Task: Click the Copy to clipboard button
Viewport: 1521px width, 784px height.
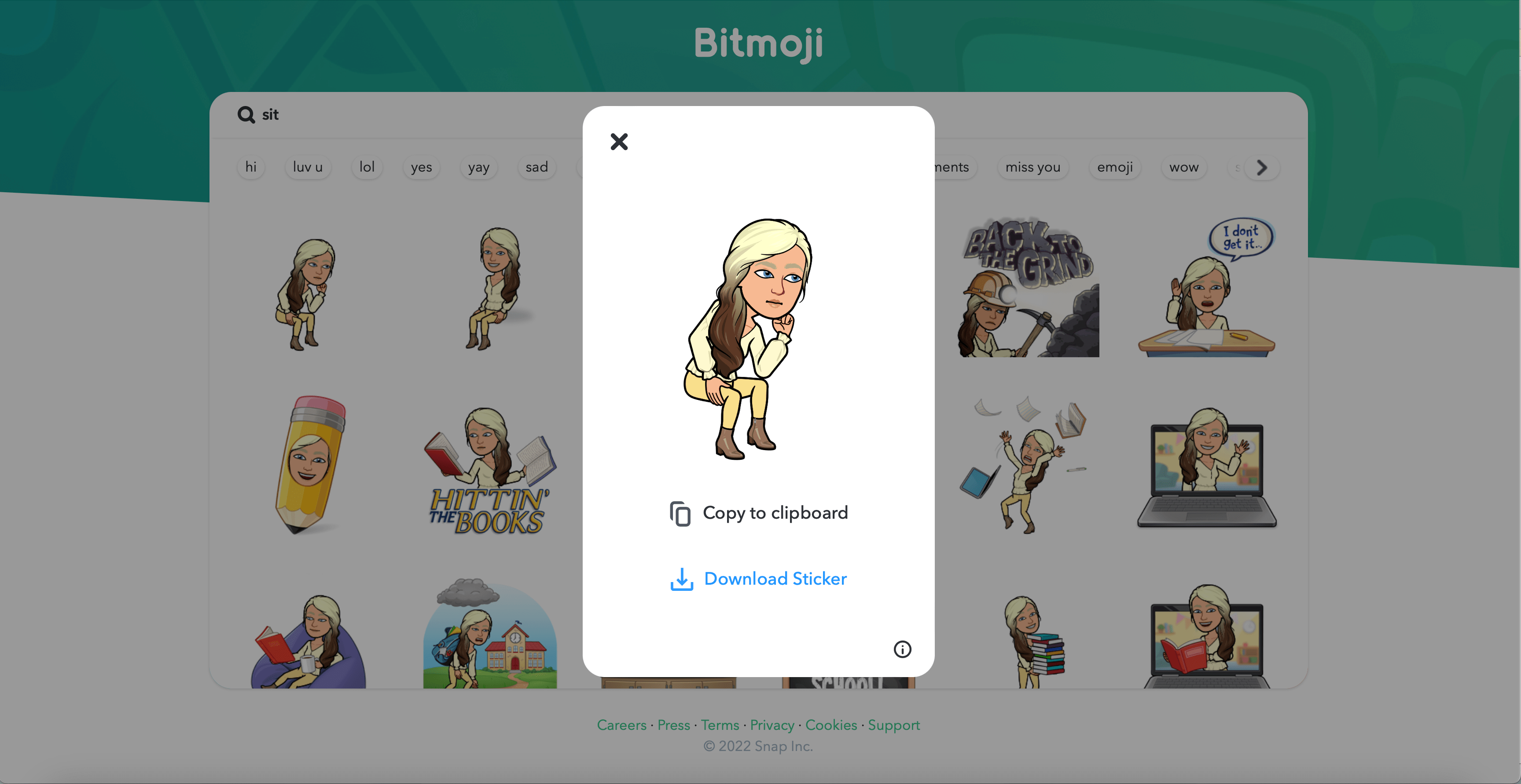Action: 758,512
